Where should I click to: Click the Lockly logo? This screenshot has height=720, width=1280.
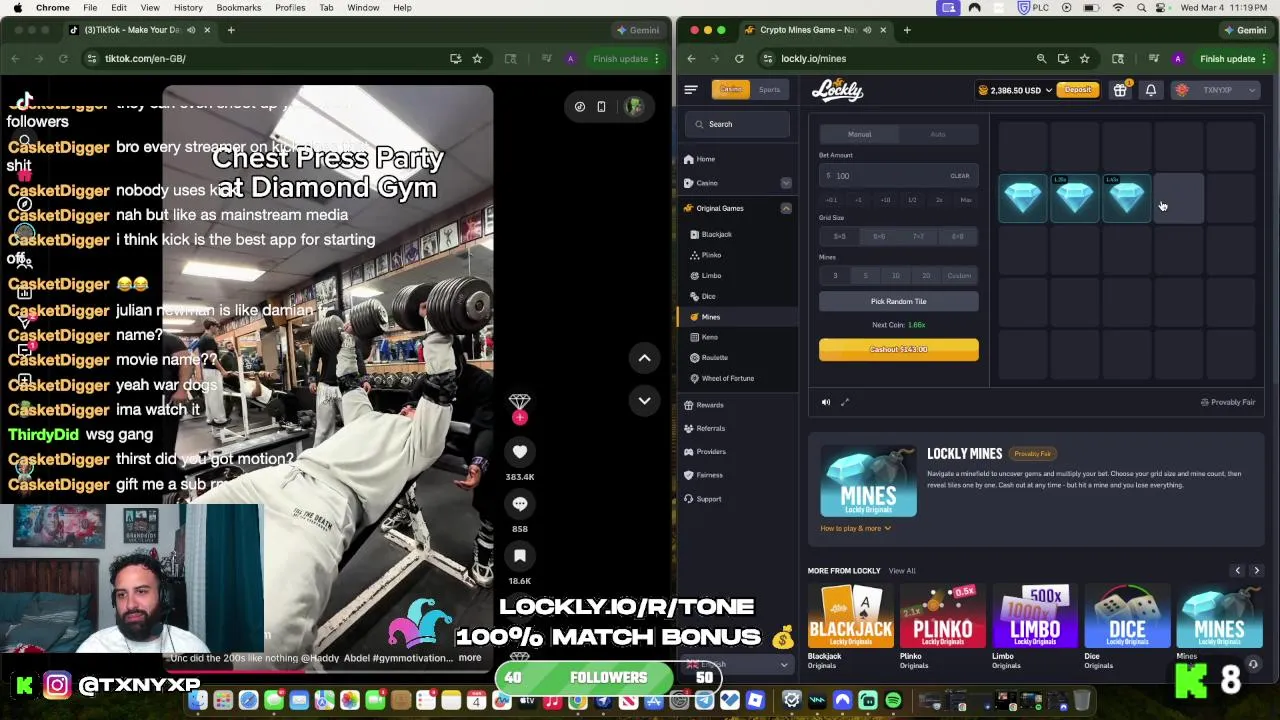[838, 90]
